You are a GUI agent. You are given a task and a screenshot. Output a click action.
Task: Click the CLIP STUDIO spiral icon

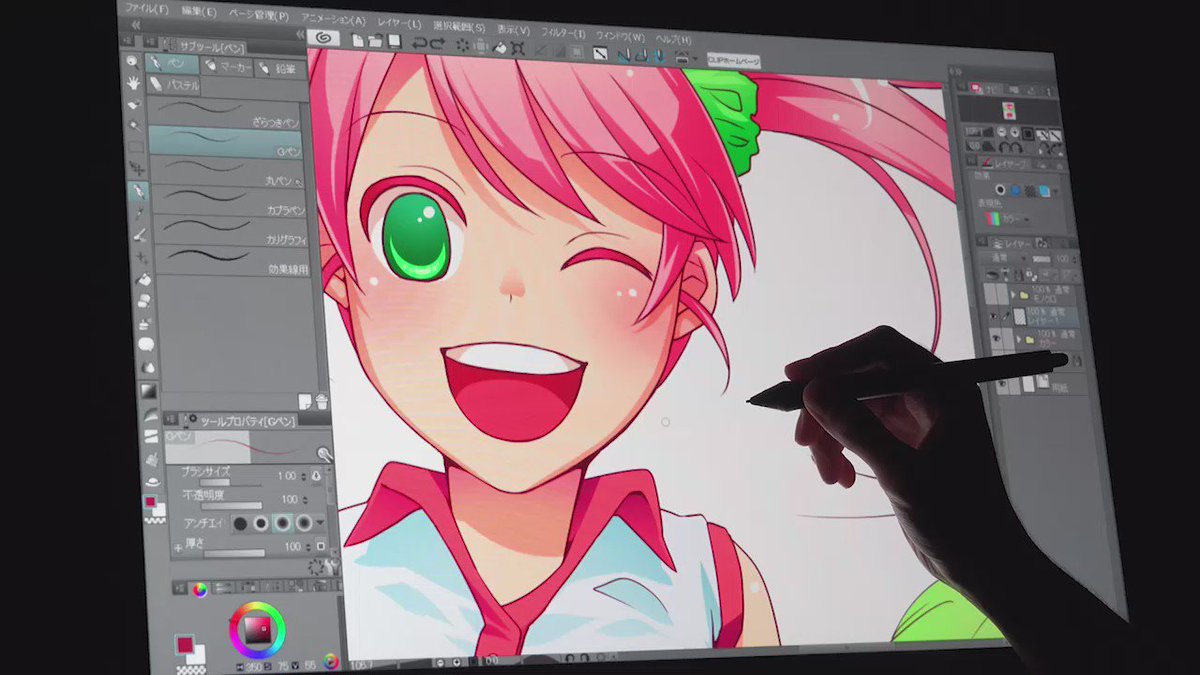point(322,38)
